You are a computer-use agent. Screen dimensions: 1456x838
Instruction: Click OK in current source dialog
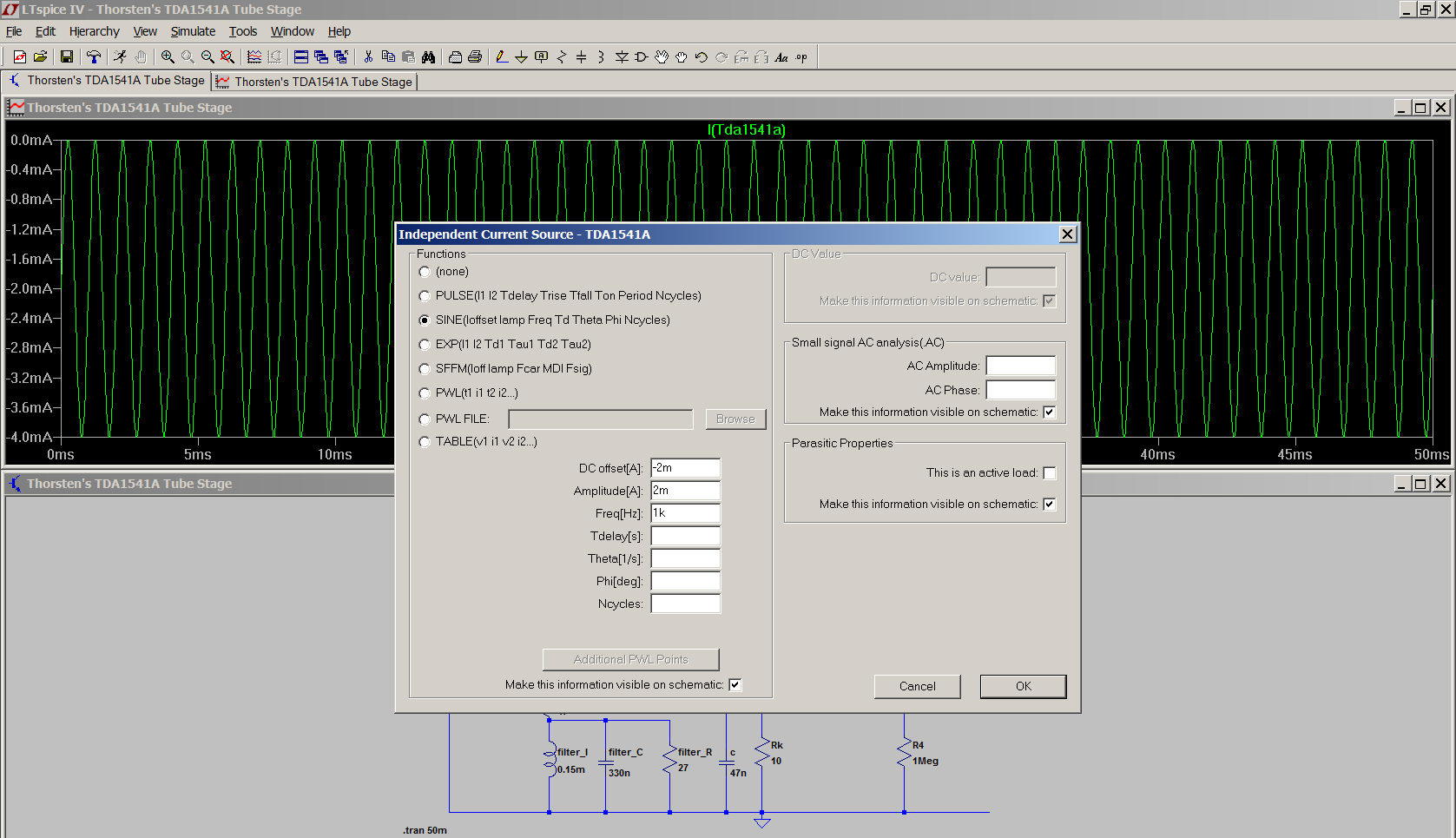tap(1024, 686)
